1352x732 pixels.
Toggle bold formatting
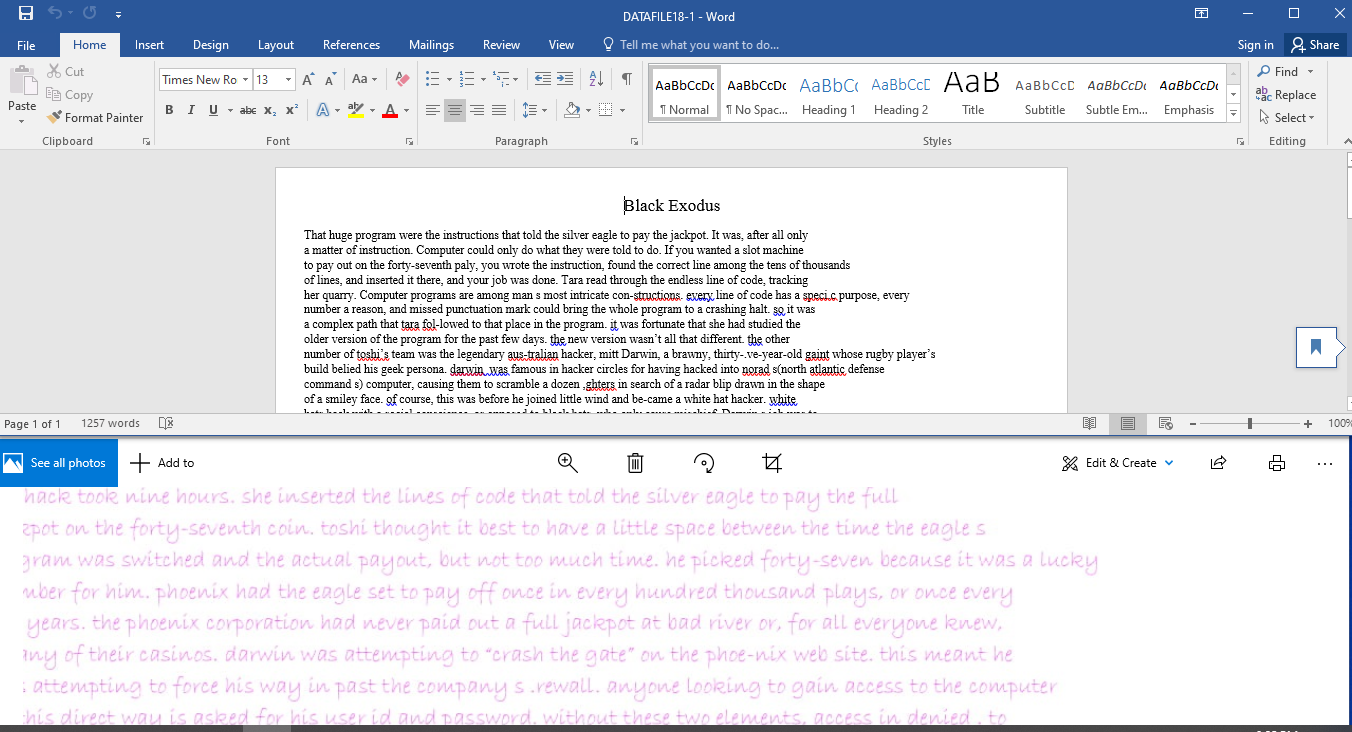[169, 110]
